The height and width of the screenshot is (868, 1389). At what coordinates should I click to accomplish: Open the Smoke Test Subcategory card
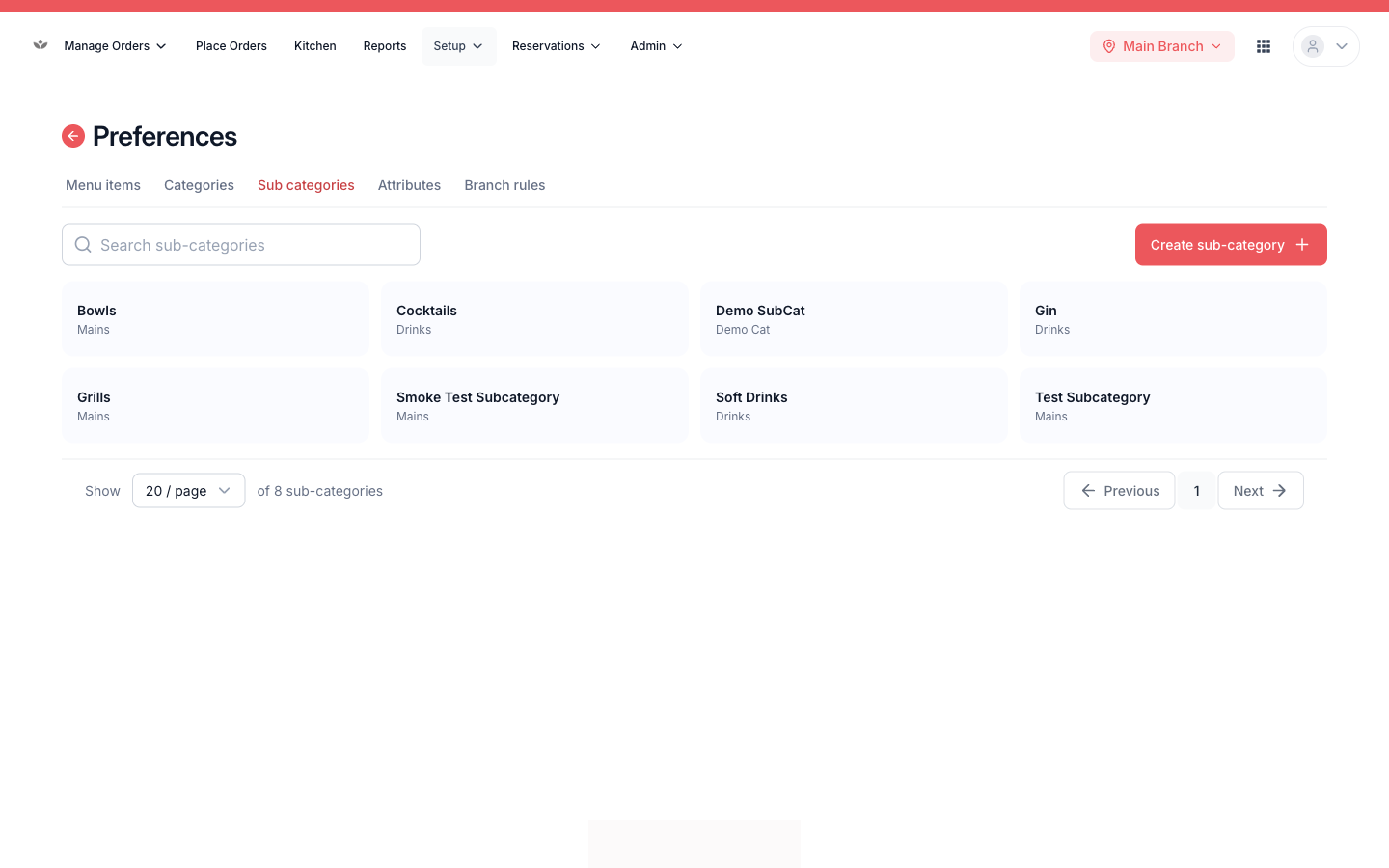[x=534, y=406]
